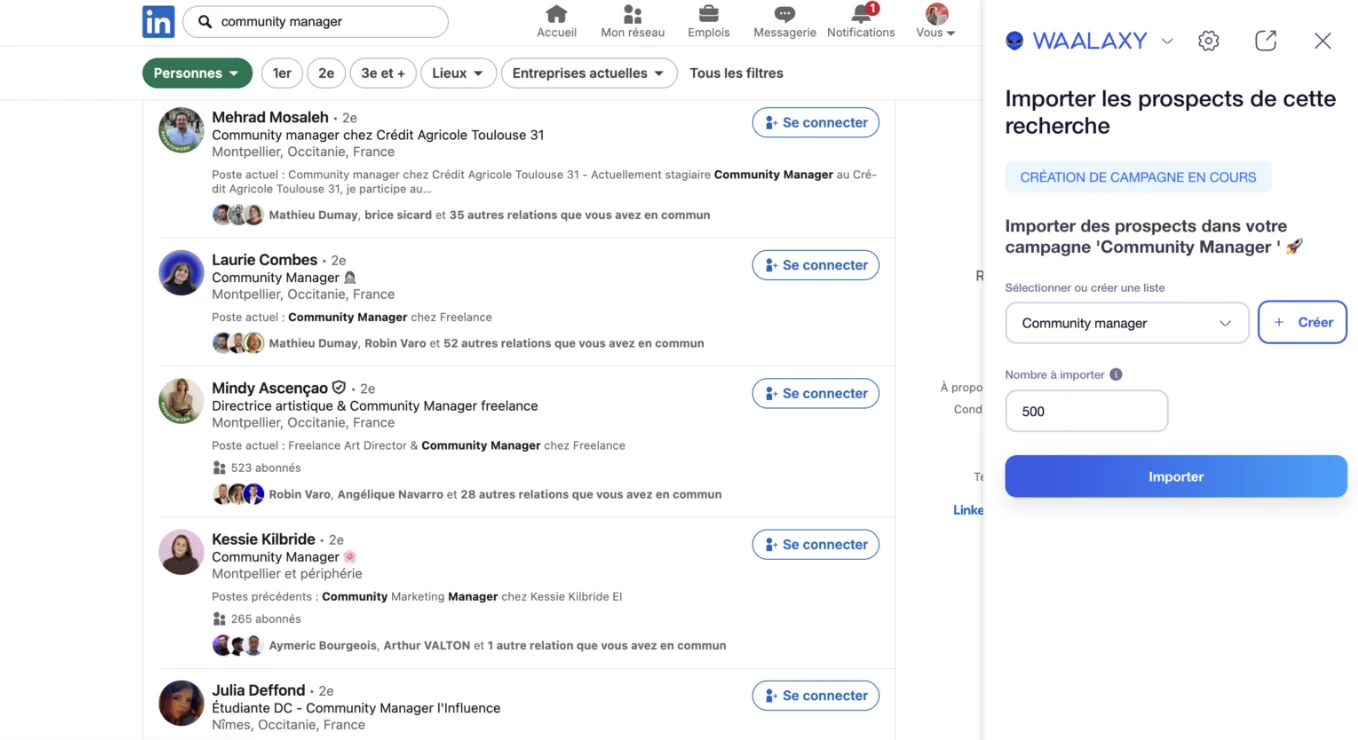
Task: Create a new list with Créer
Action: coord(1303,323)
